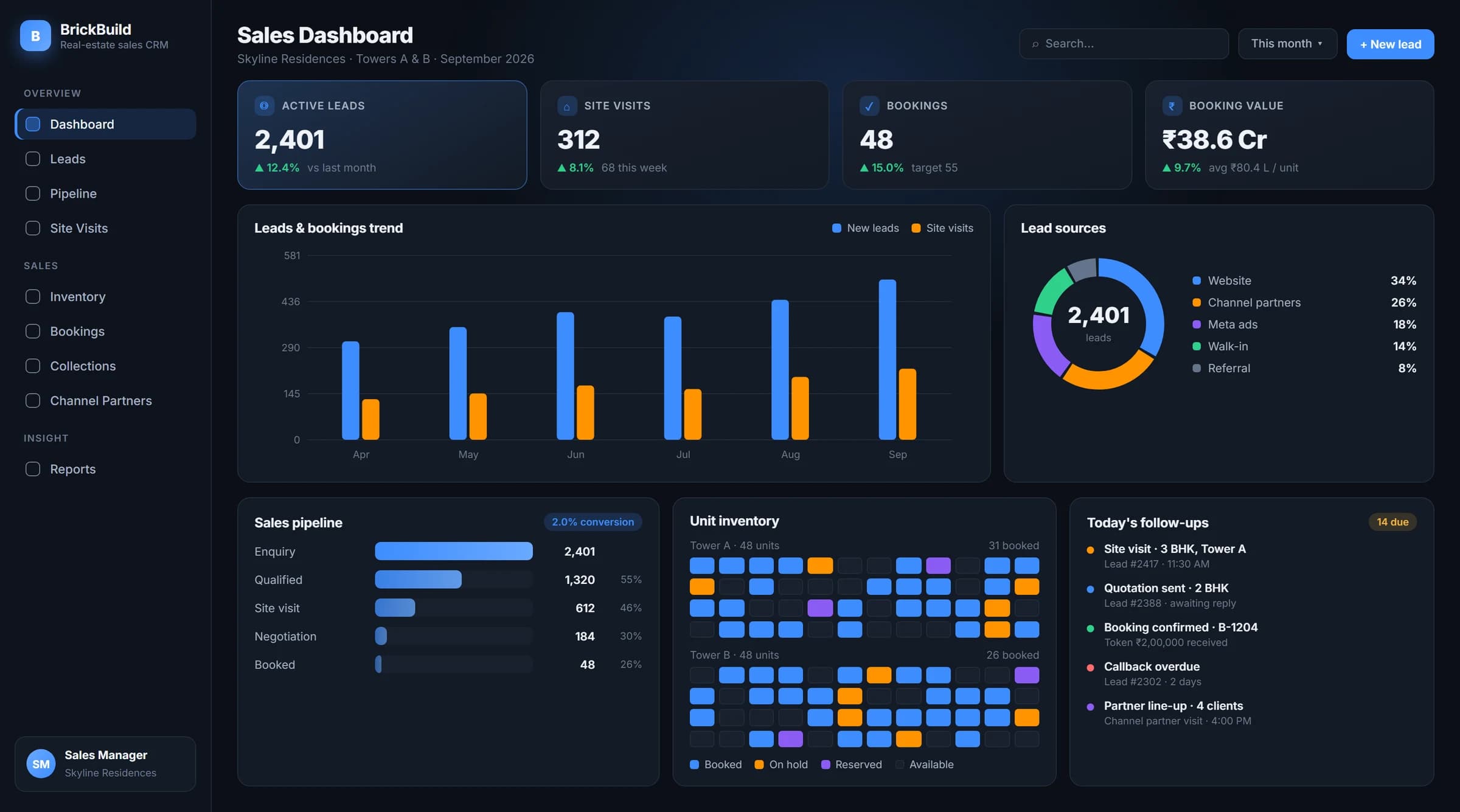Click the Pipeline sidebar icon
This screenshot has height=812, width=1460.
[x=33, y=193]
